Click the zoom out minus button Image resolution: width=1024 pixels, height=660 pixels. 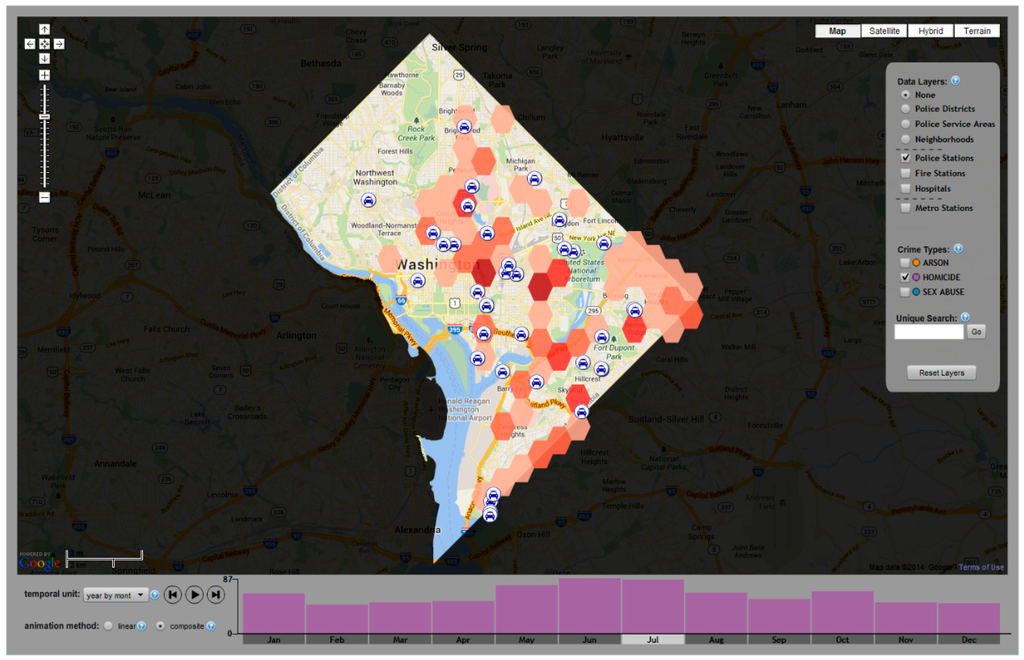click(x=44, y=197)
